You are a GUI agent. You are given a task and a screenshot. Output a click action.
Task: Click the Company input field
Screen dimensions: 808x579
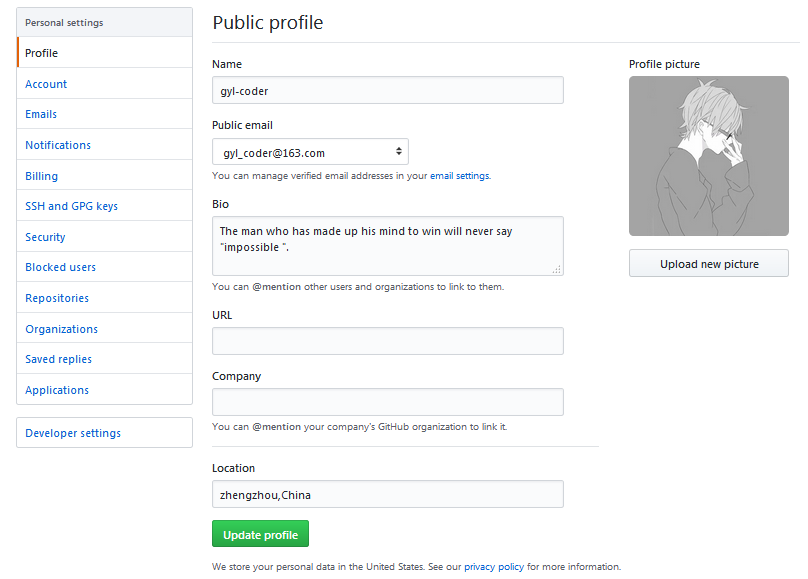point(388,402)
